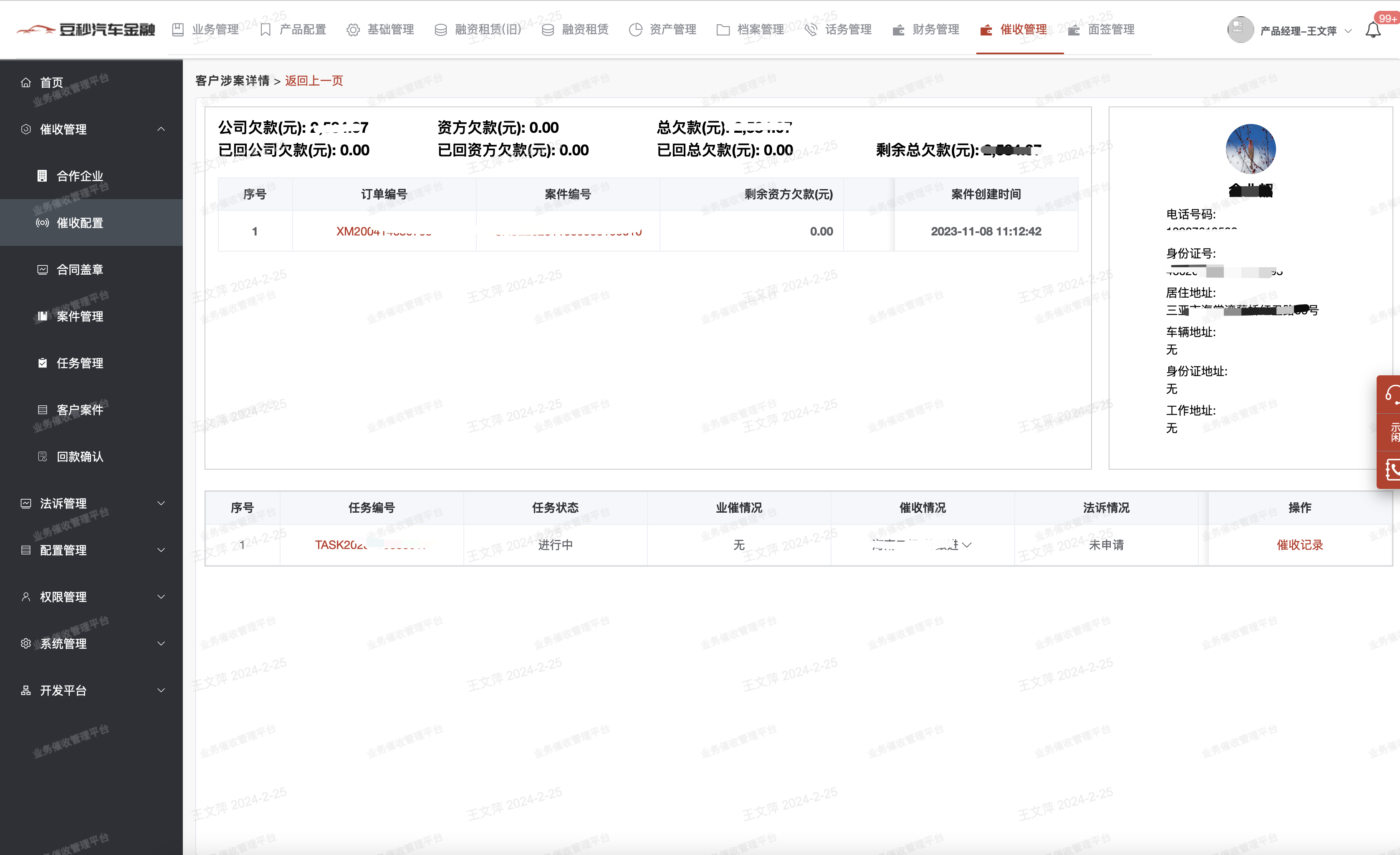
Task: Click the 返回上一页 link
Action: [313, 81]
